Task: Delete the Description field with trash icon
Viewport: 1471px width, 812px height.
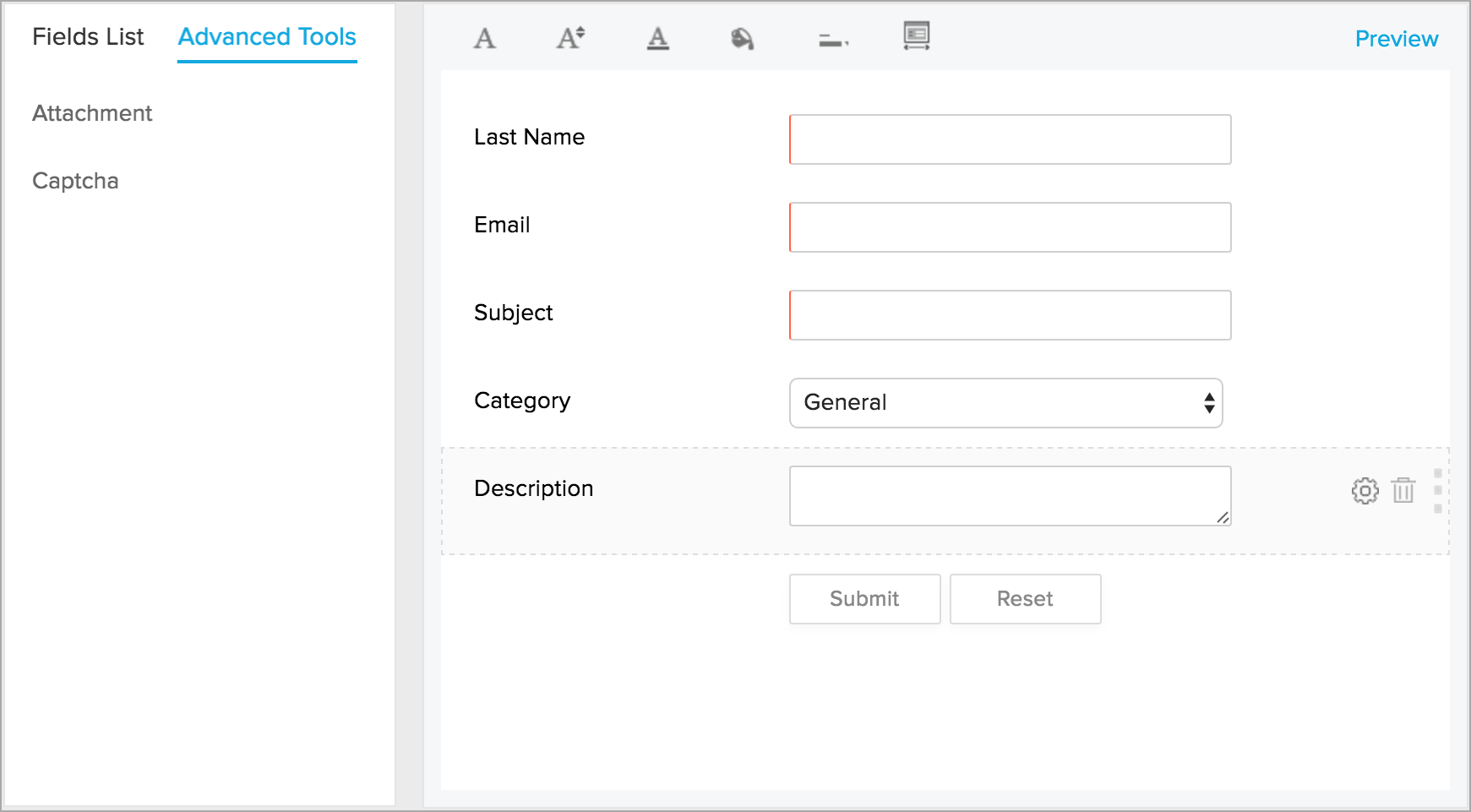Action: (x=1403, y=490)
